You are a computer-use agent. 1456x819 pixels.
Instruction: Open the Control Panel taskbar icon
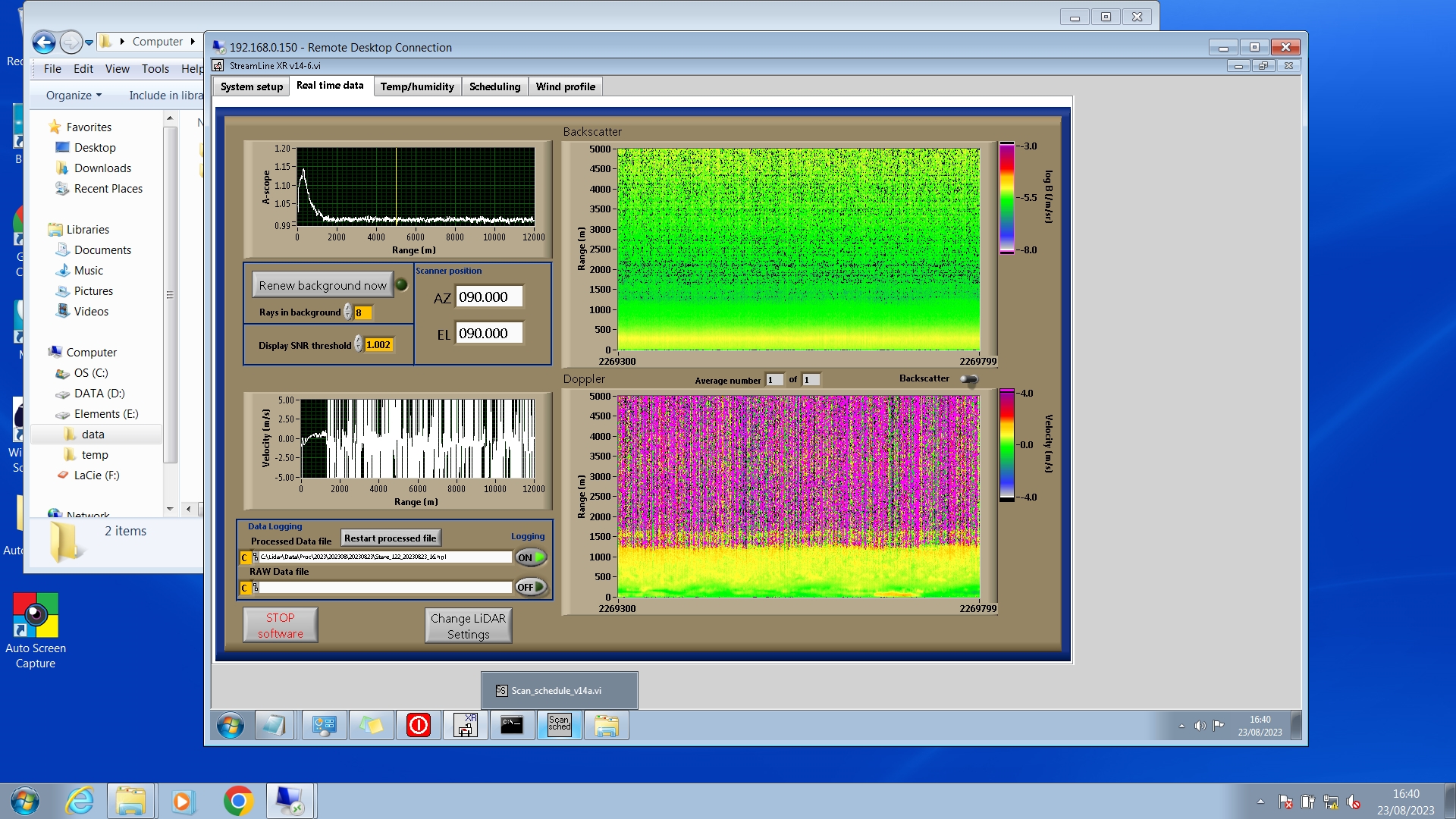tap(324, 725)
